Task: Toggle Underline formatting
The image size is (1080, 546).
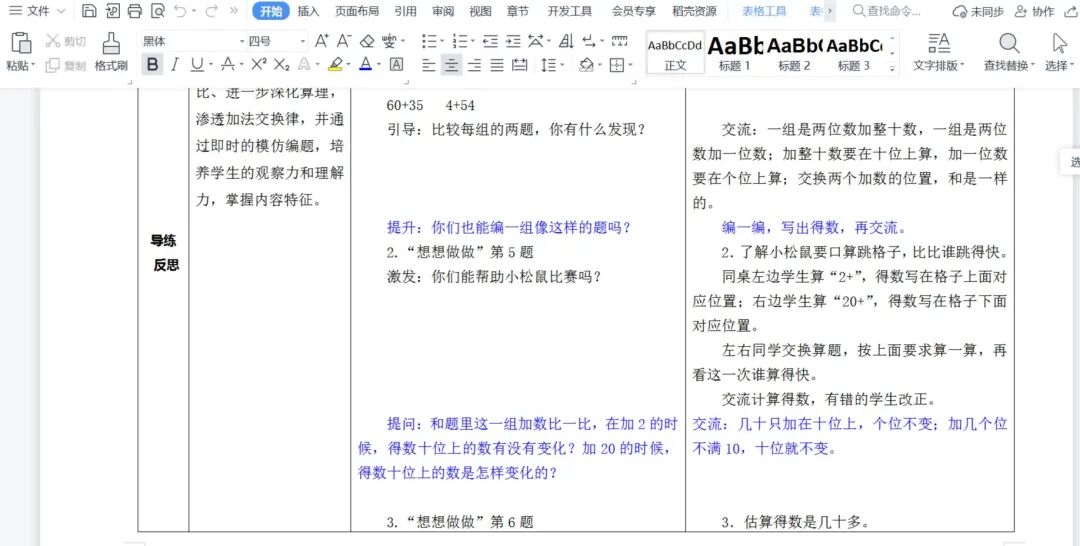Action: [x=197, y=65]
